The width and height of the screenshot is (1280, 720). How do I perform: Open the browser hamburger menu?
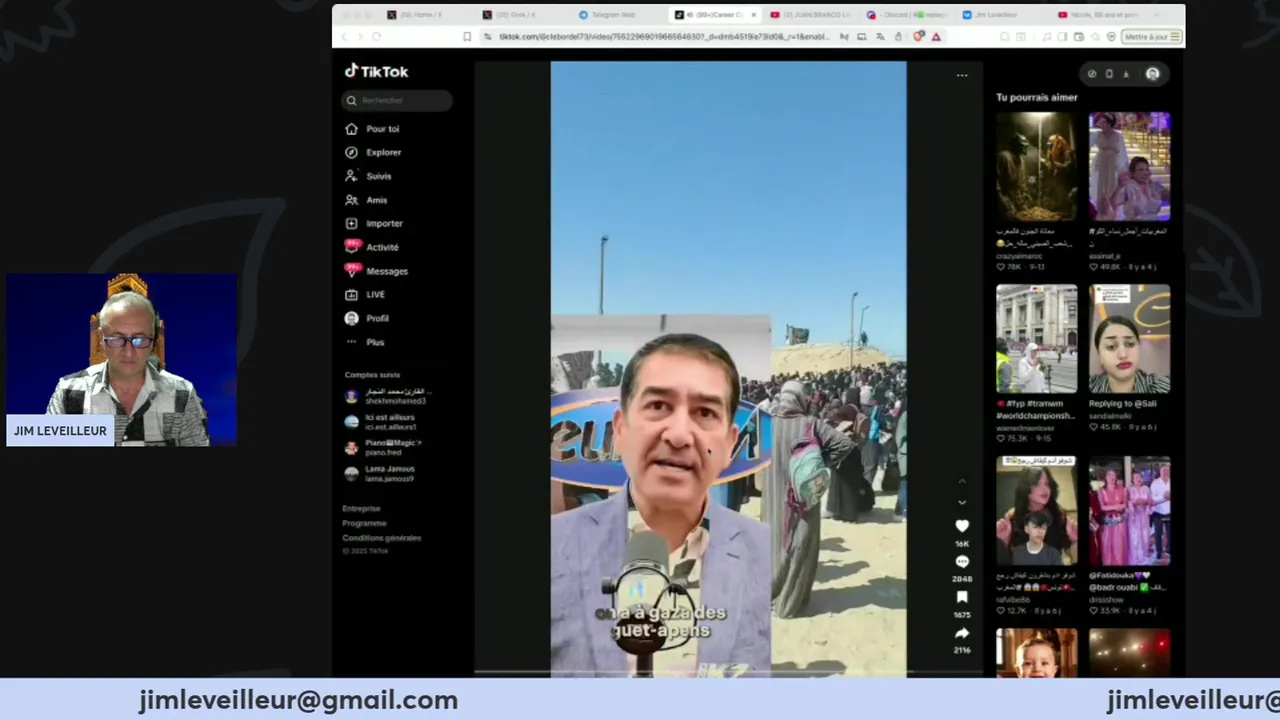(1176, 37)
